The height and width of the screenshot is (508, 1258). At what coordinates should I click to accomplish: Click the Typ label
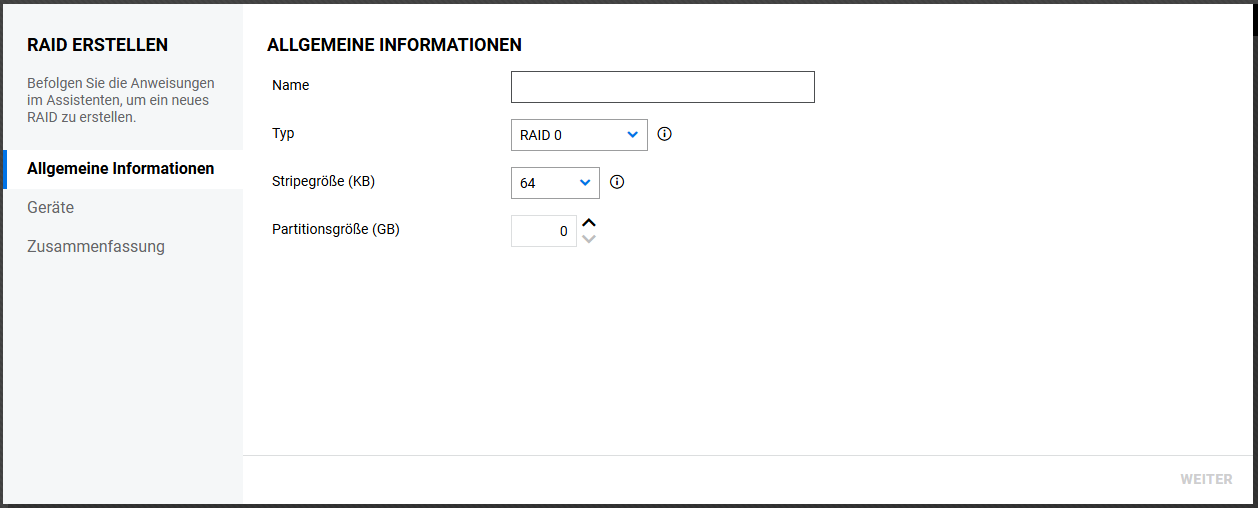pyautogui.click(x=283, y=133)
